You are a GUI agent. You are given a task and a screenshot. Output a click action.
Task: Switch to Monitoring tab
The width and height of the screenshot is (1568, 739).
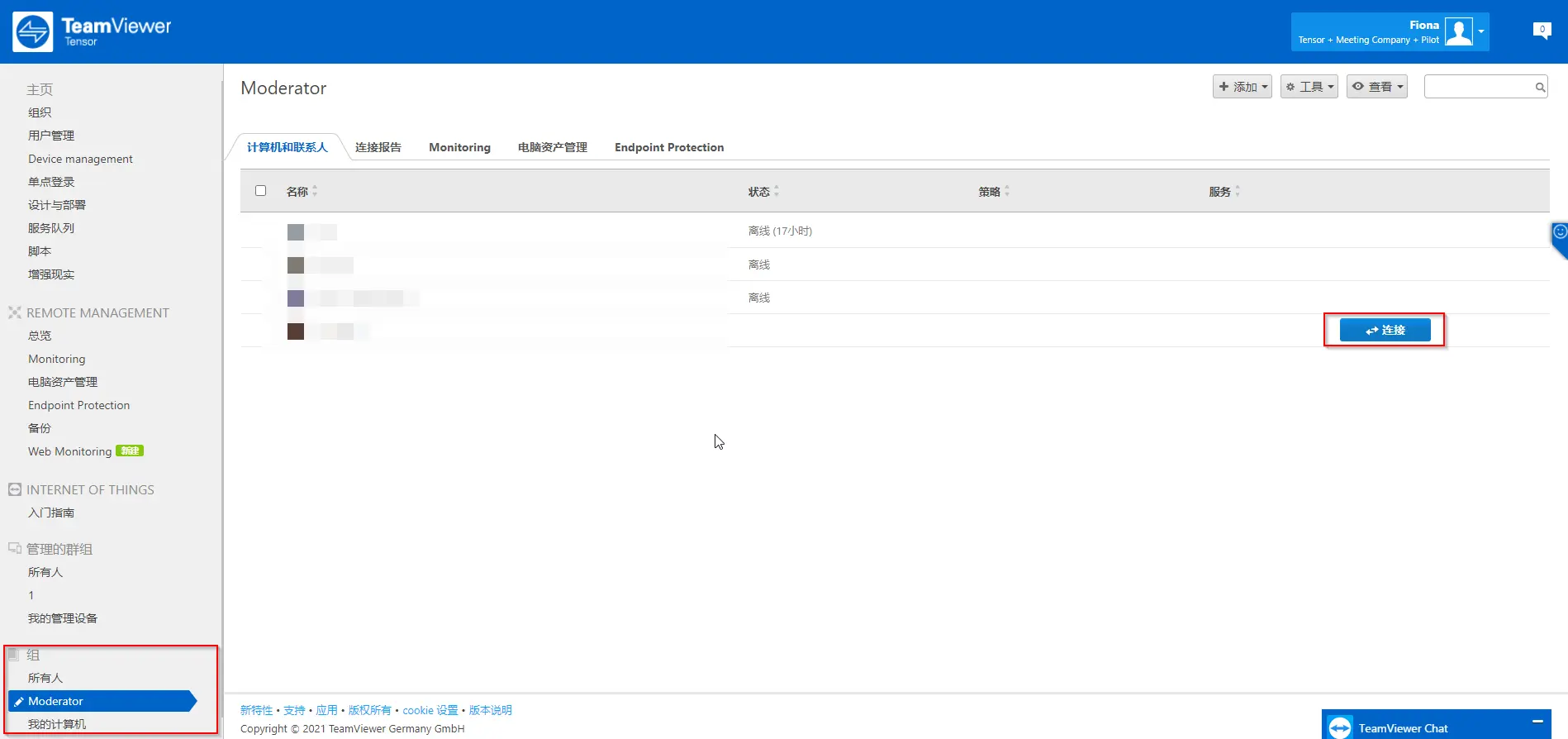pos(459,147)
